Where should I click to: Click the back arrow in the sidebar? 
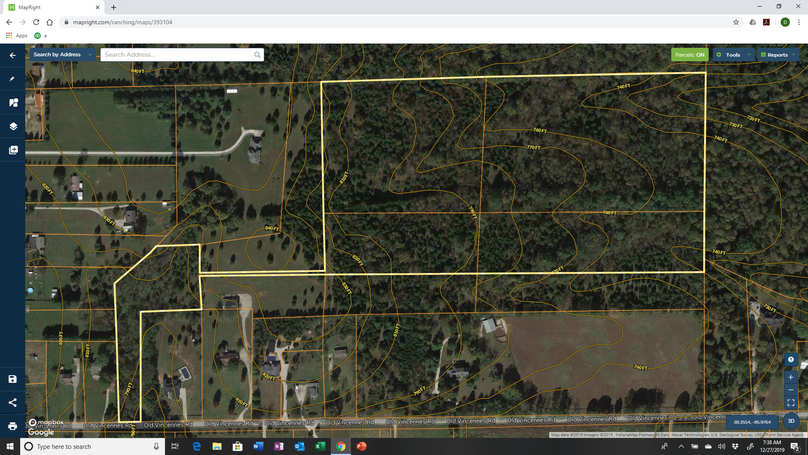(13, 55)
